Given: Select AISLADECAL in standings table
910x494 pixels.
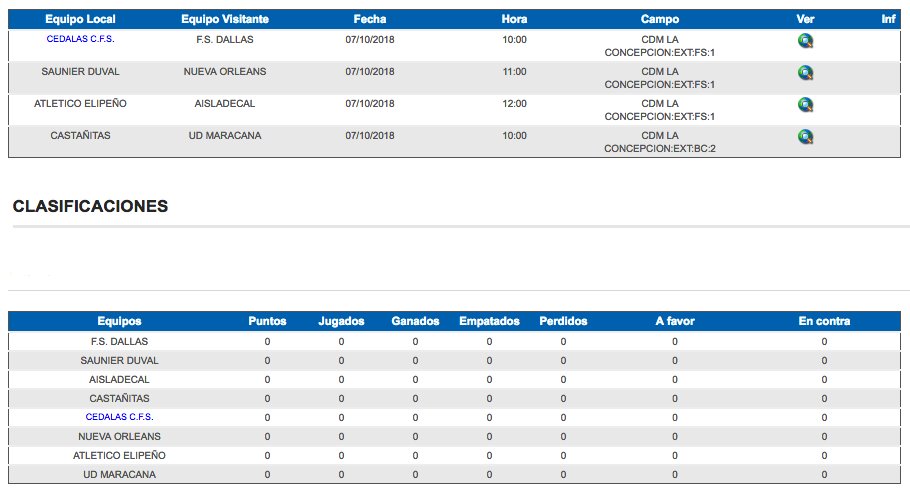Looking at the screenshot, I should [120, 380].
